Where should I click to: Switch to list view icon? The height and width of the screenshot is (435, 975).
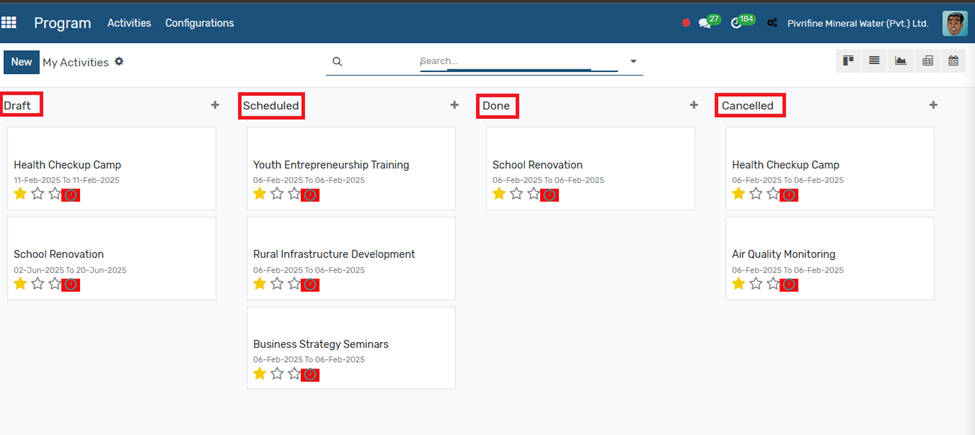874,60
